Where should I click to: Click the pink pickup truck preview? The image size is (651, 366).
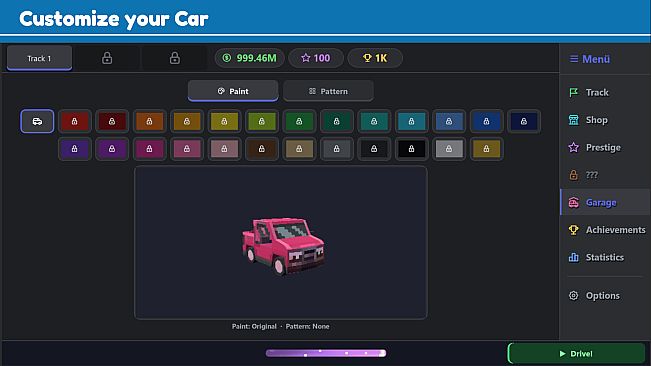[283, 246]
